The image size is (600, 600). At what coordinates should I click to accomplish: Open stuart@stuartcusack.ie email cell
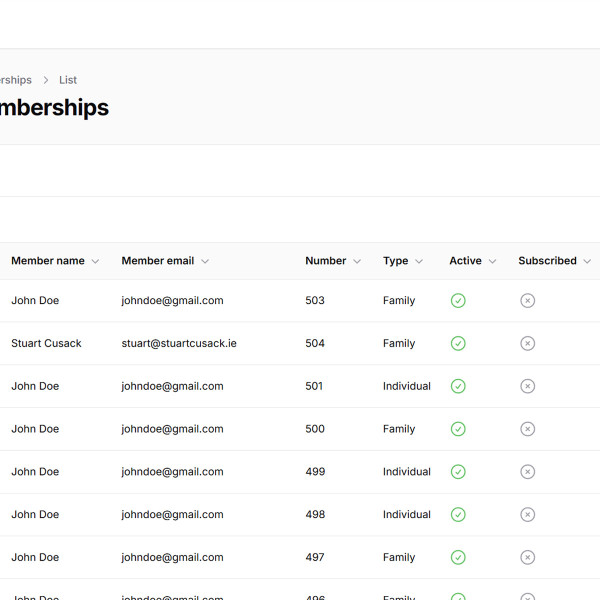coord(179,343)
